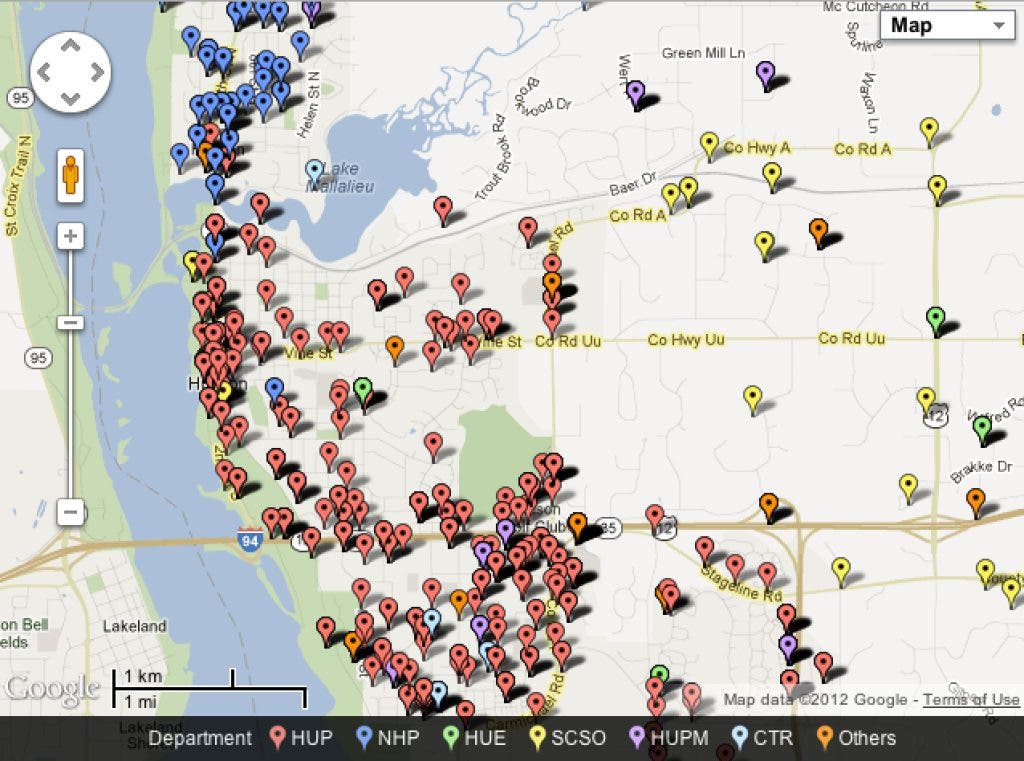Select the orange marker east of Co Rd A yellow markers
The height and width of the screenshot is (761, 1024).
click(x=818, y=231)
